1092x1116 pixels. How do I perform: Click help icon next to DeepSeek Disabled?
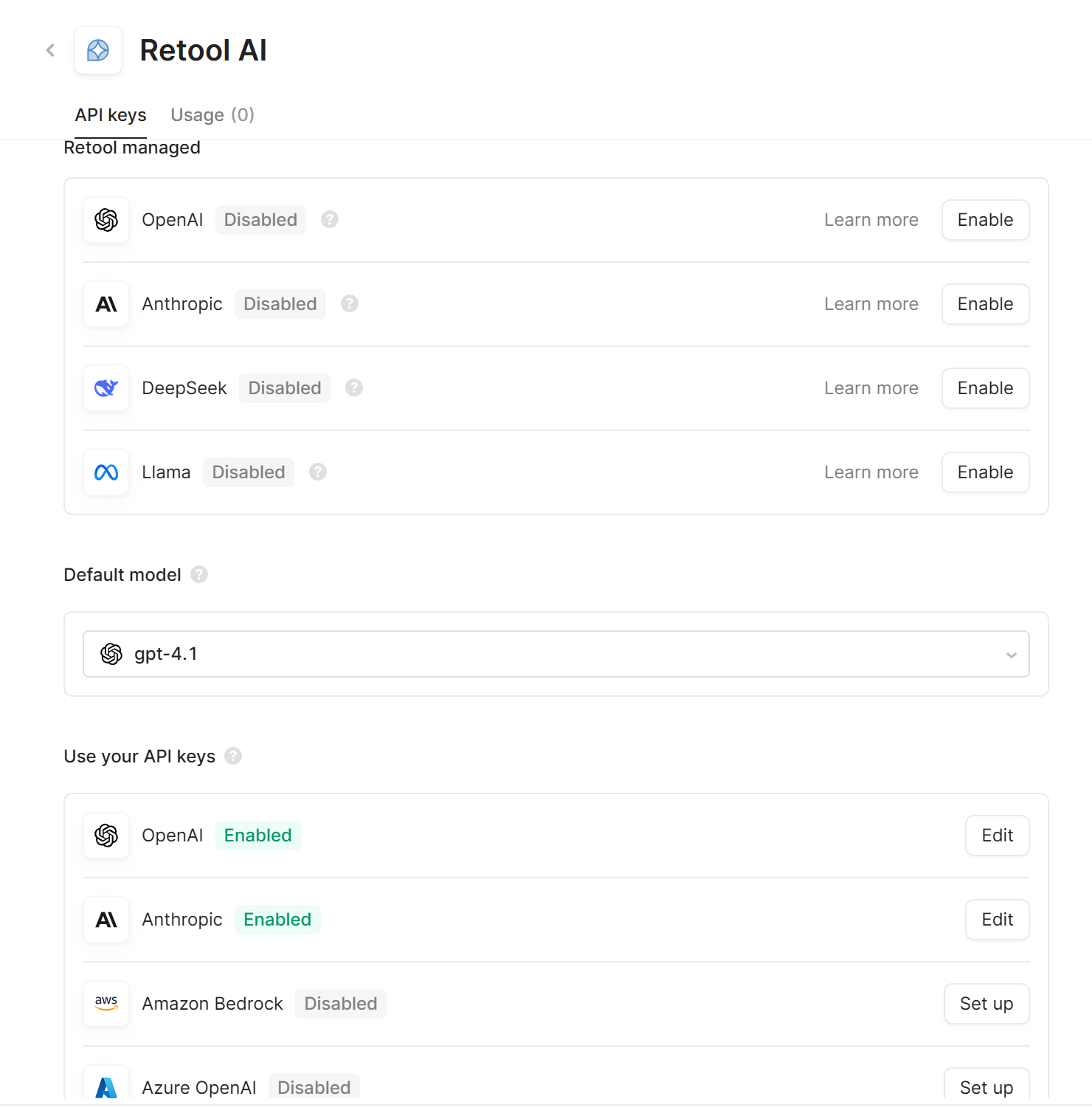(x=354, y=387)
